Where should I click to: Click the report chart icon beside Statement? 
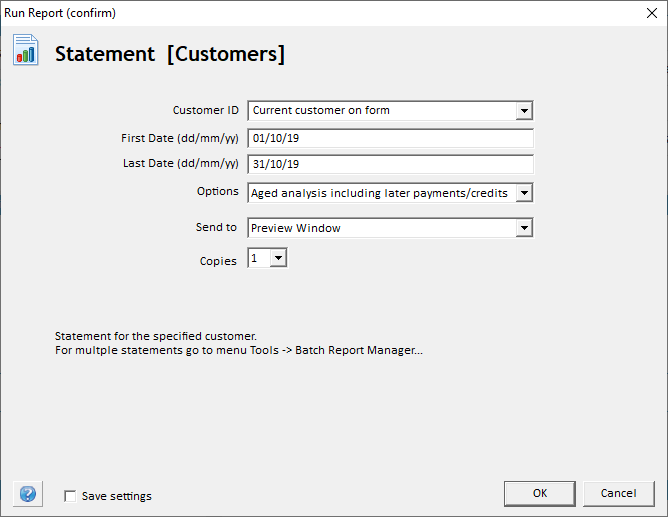(26, 50)
